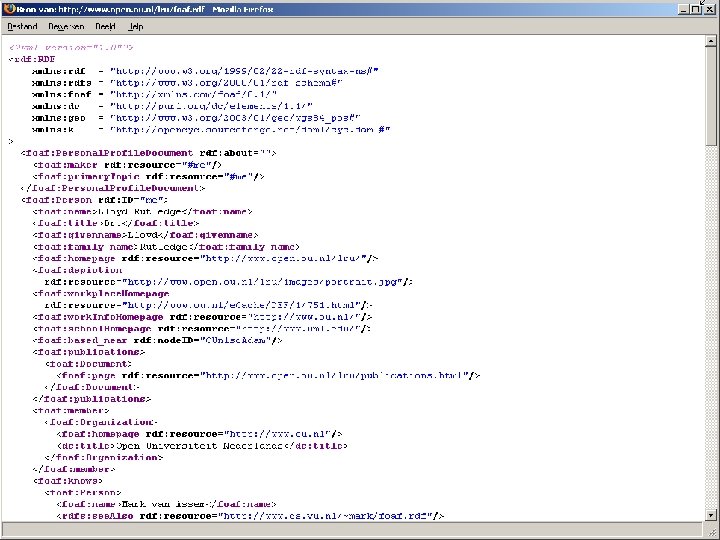
Task: Click the opening foaf:knows tag
Action: pos(68,481)
